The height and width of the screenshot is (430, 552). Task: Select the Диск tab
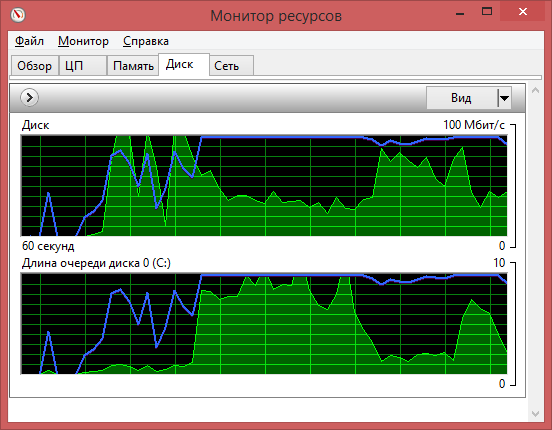(184, 64)
